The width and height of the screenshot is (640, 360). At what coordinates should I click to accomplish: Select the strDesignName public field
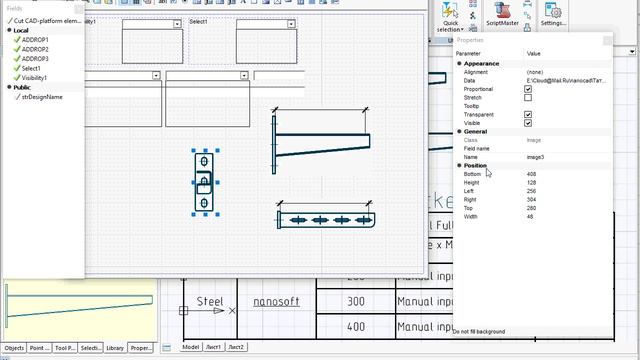click(x=42, y=97)
